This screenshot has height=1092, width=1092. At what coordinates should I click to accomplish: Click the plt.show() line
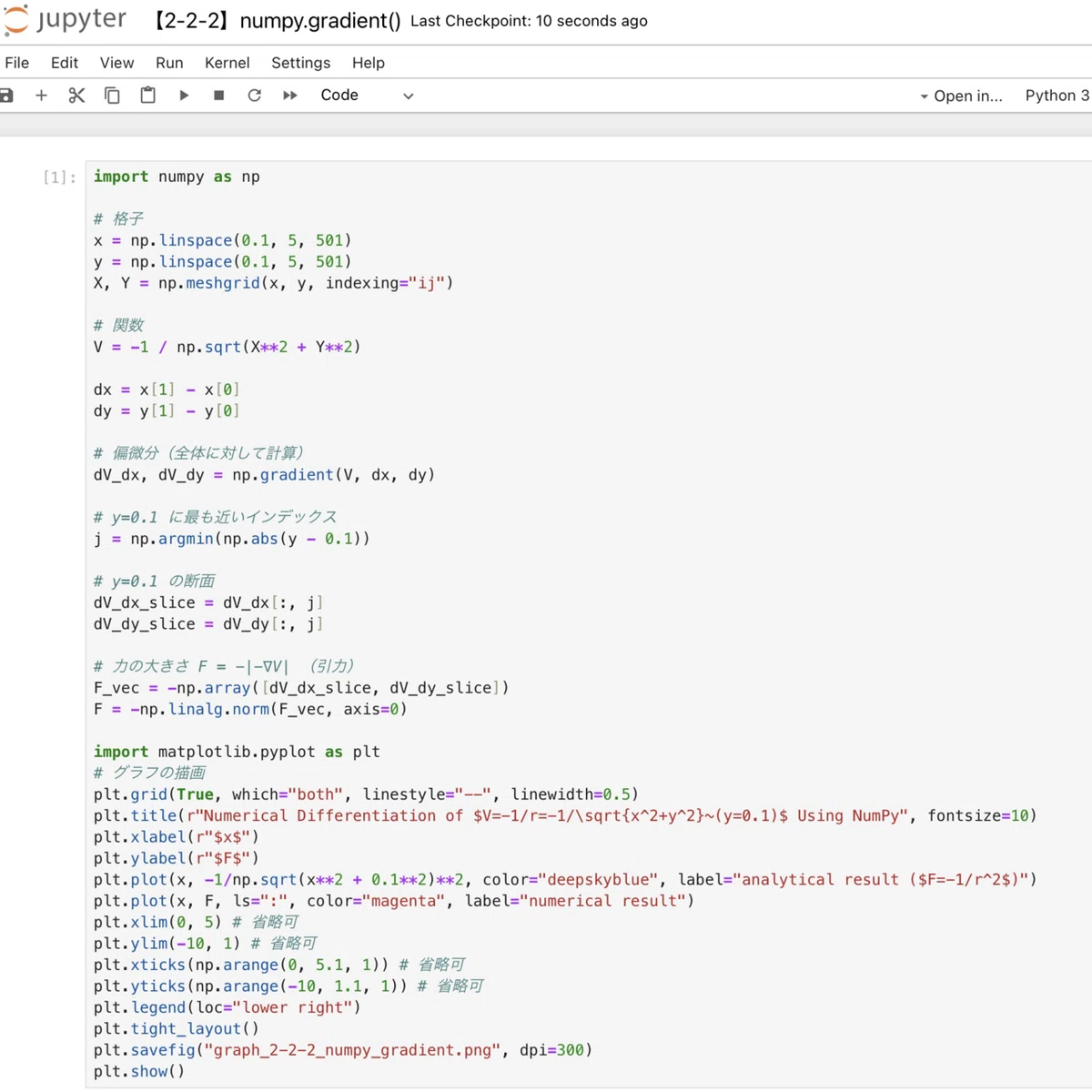(x=139, y=1071)
